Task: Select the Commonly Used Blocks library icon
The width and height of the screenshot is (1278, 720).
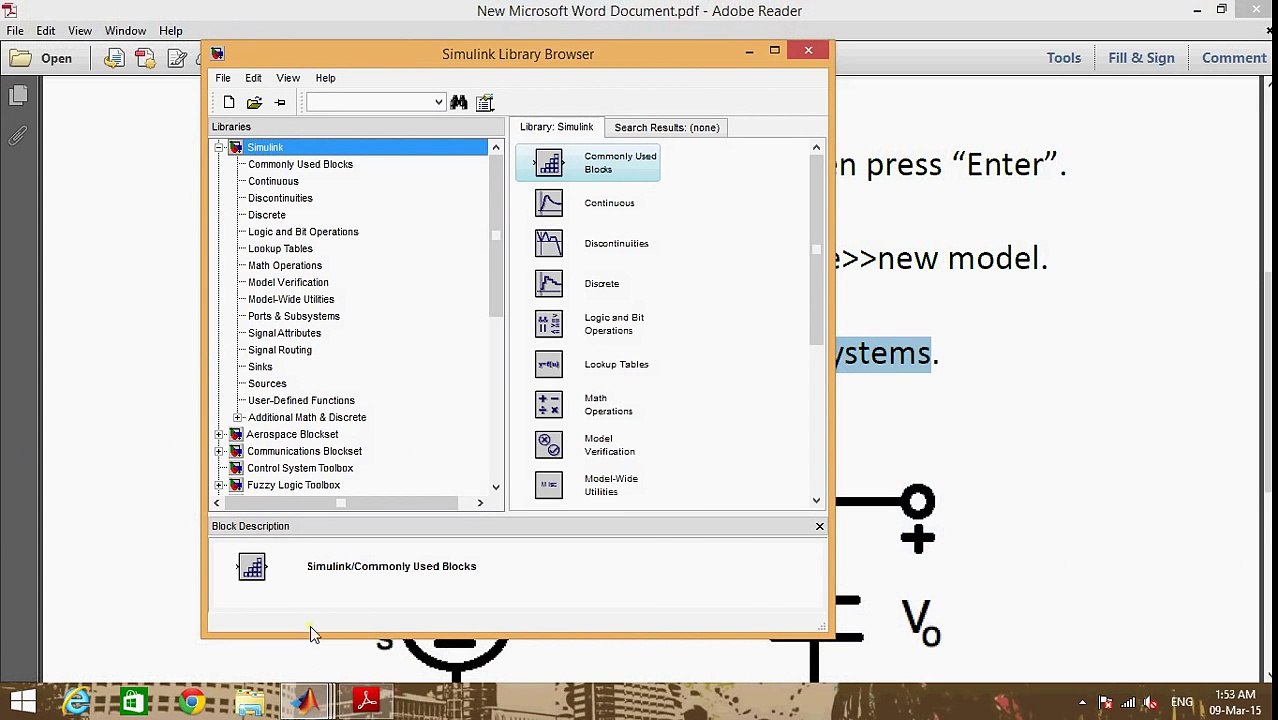Action: (x=549, y=162)
